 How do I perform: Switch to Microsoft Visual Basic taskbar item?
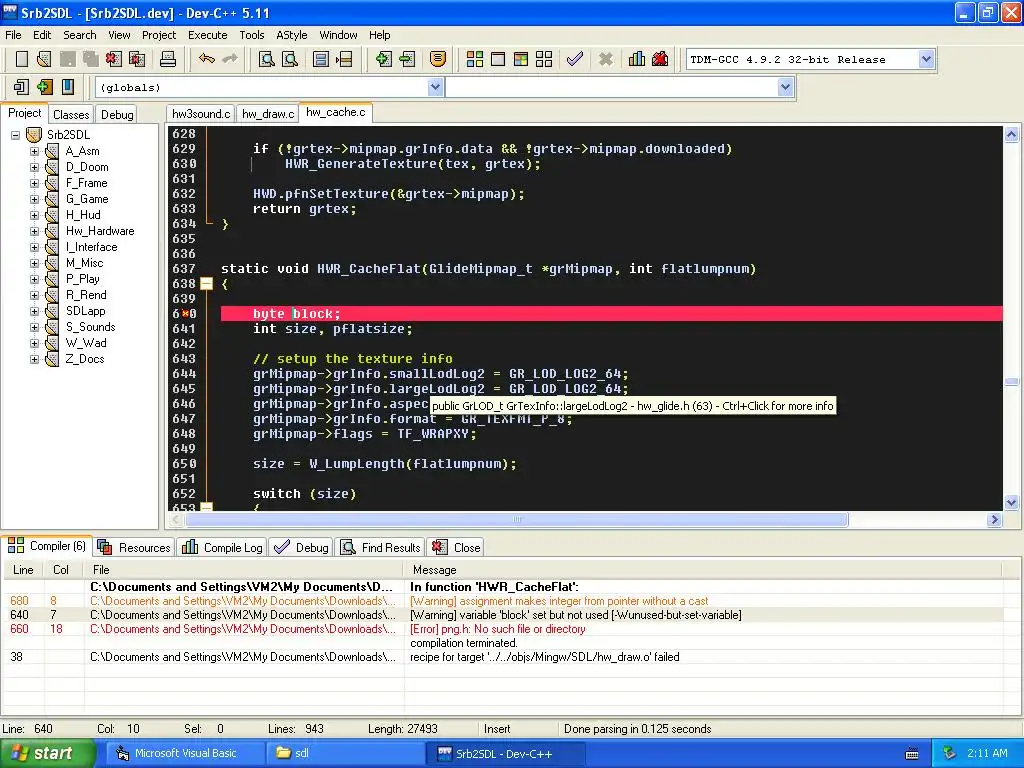184,753
